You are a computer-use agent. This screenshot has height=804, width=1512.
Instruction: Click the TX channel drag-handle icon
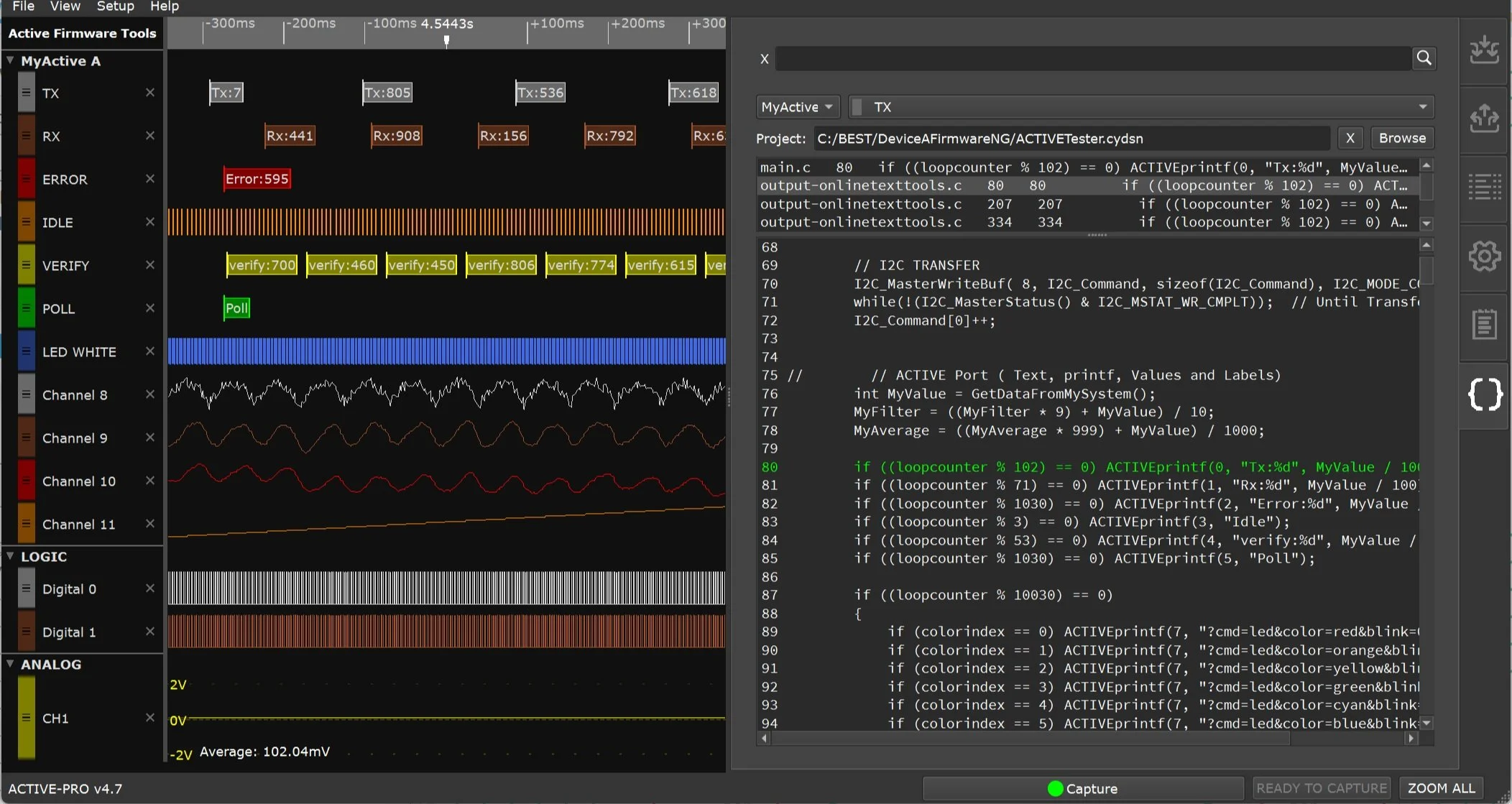(x=26, y=92)
